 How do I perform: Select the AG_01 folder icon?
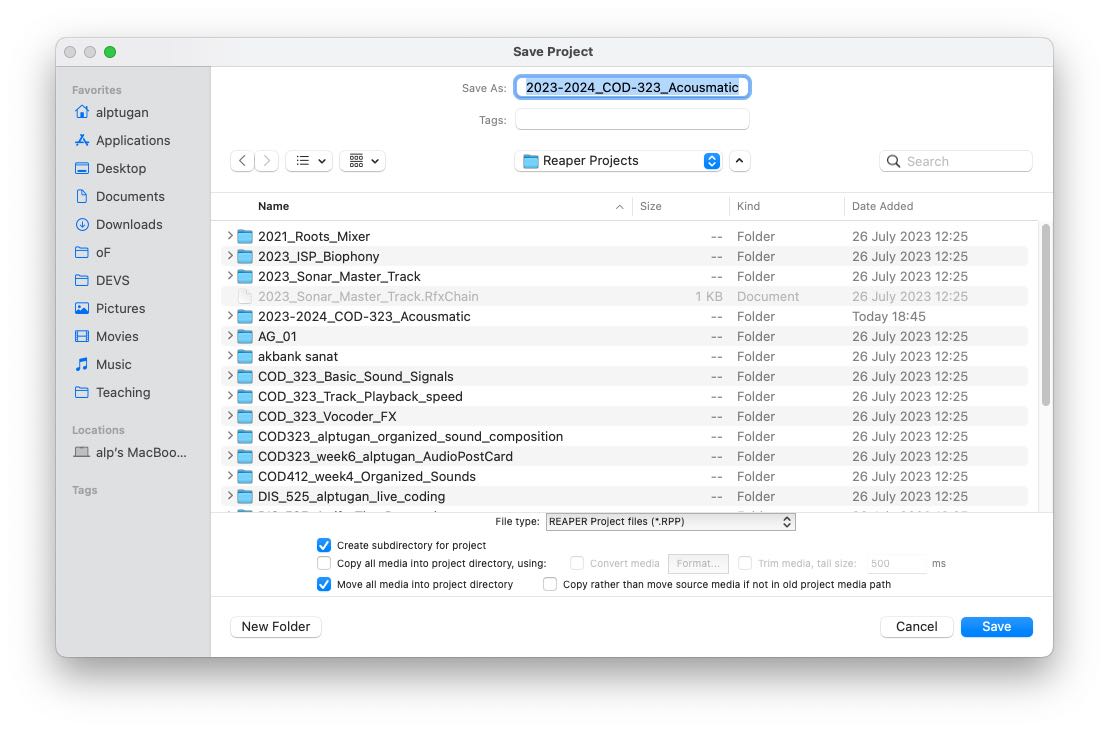[245, 337]
